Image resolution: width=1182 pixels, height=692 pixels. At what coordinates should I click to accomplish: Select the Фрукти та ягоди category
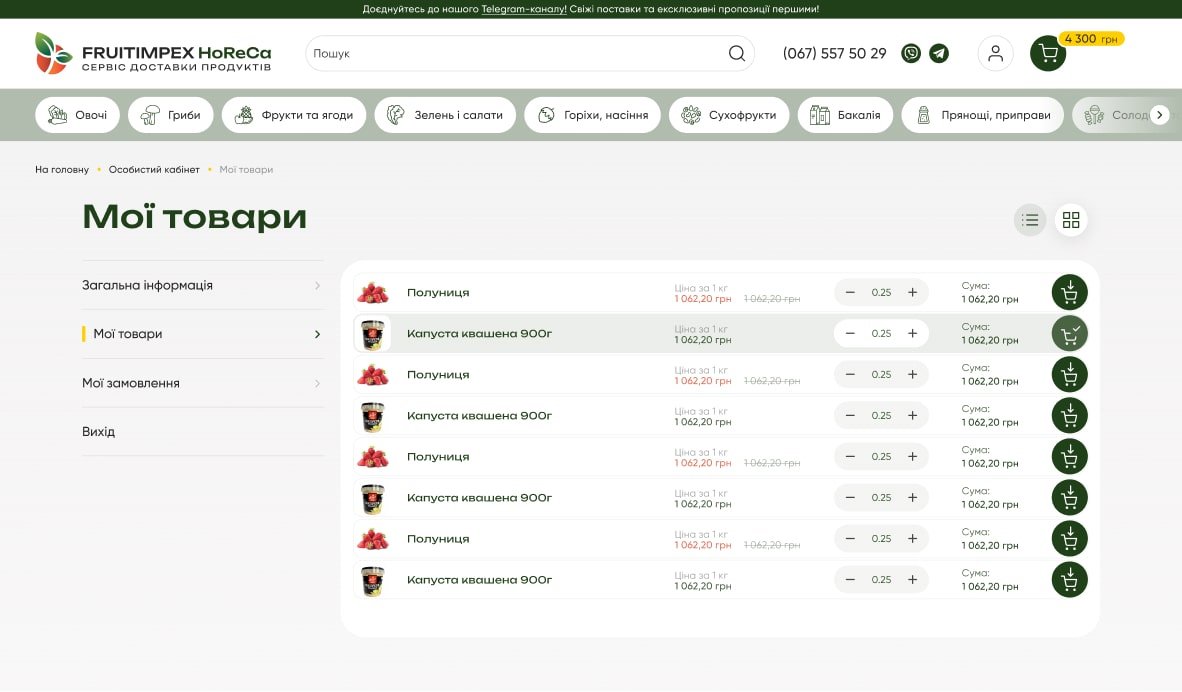294,115
